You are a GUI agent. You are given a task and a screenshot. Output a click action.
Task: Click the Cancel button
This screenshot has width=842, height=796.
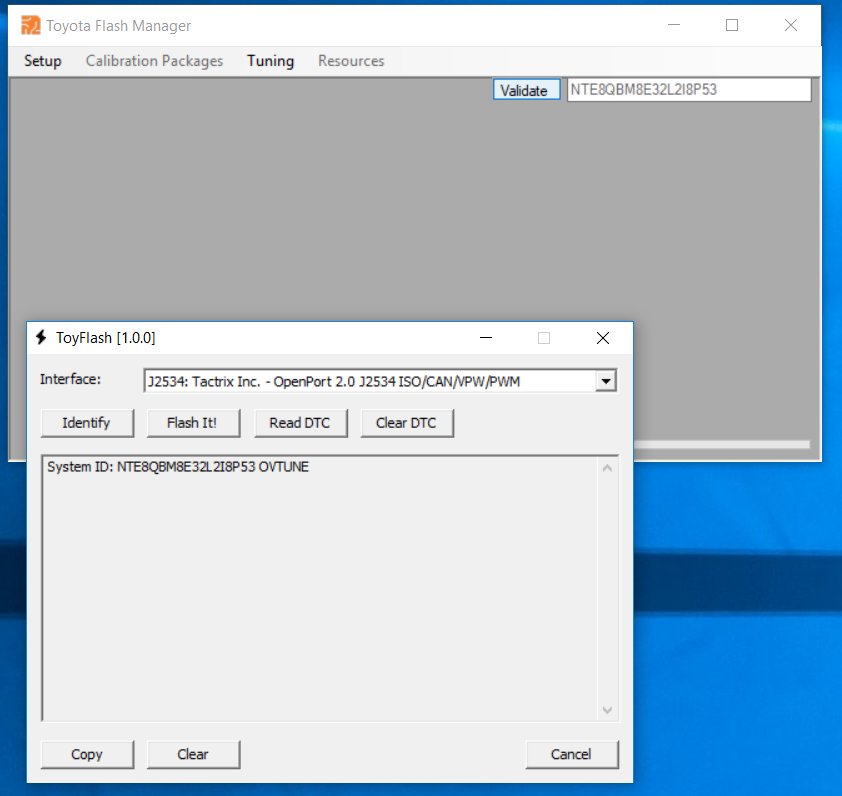[572, 754]
